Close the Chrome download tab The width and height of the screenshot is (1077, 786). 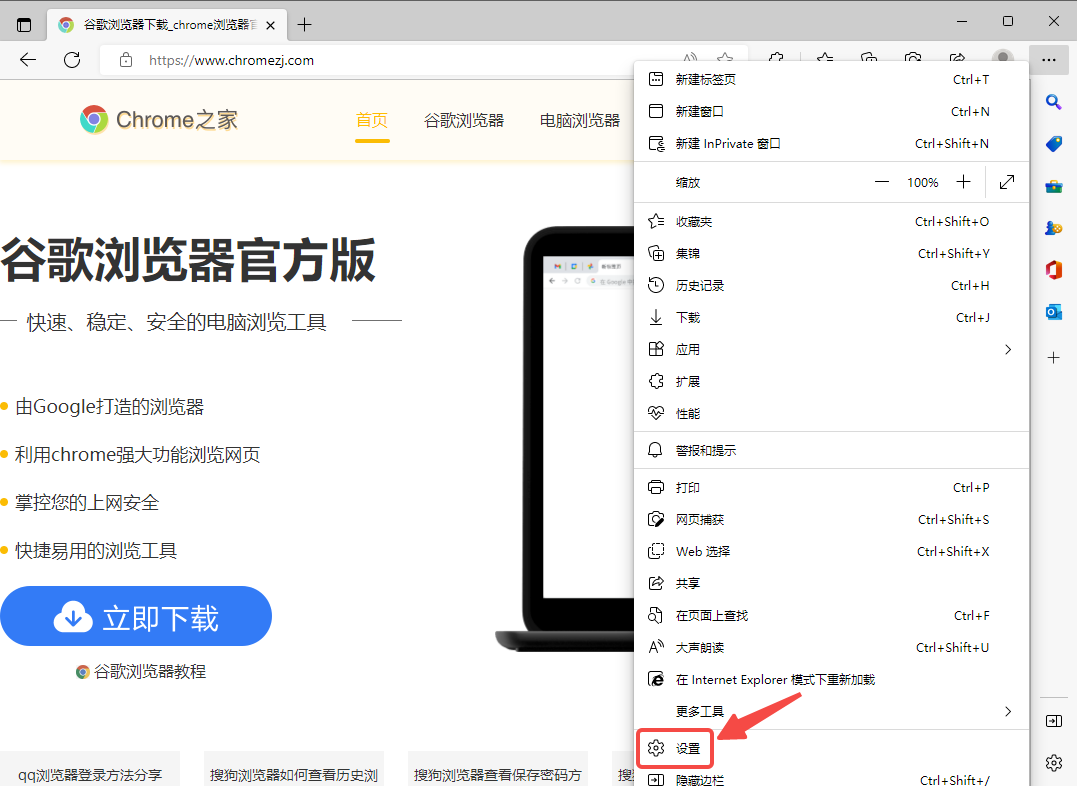[x=271, y=25]
